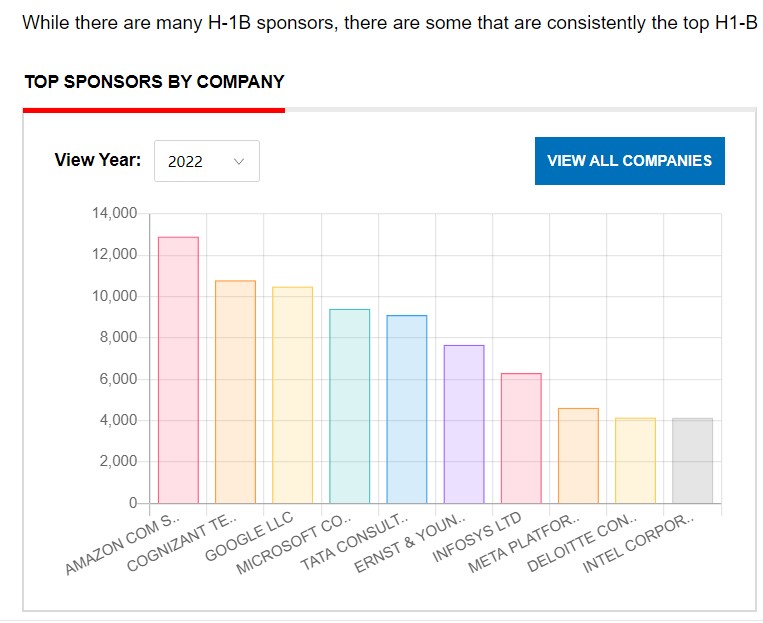
Task: Click the 6,000 y-axis value
Action: [118, 379]
